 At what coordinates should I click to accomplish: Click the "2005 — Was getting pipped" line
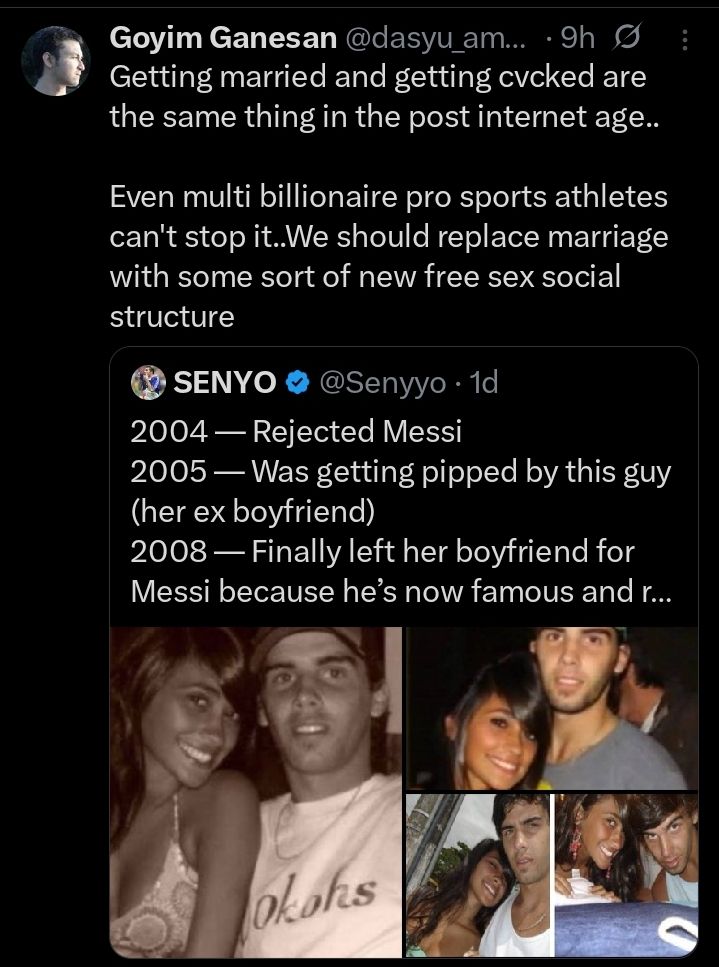click(x=400, y=471)
